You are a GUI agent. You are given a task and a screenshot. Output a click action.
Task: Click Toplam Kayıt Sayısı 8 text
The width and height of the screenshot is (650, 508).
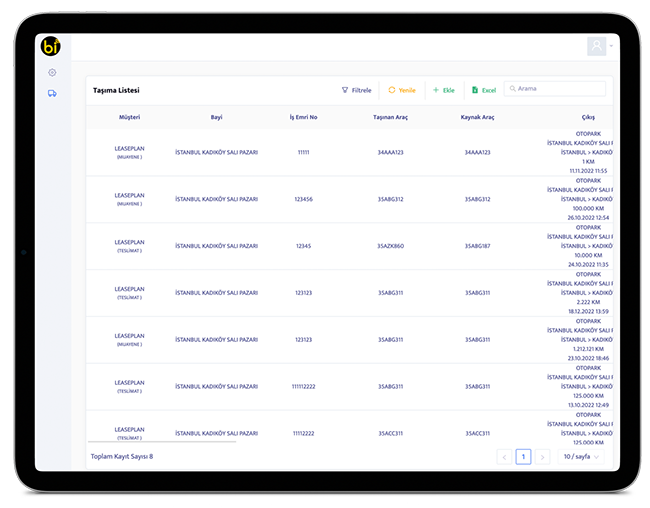[122, 457]
